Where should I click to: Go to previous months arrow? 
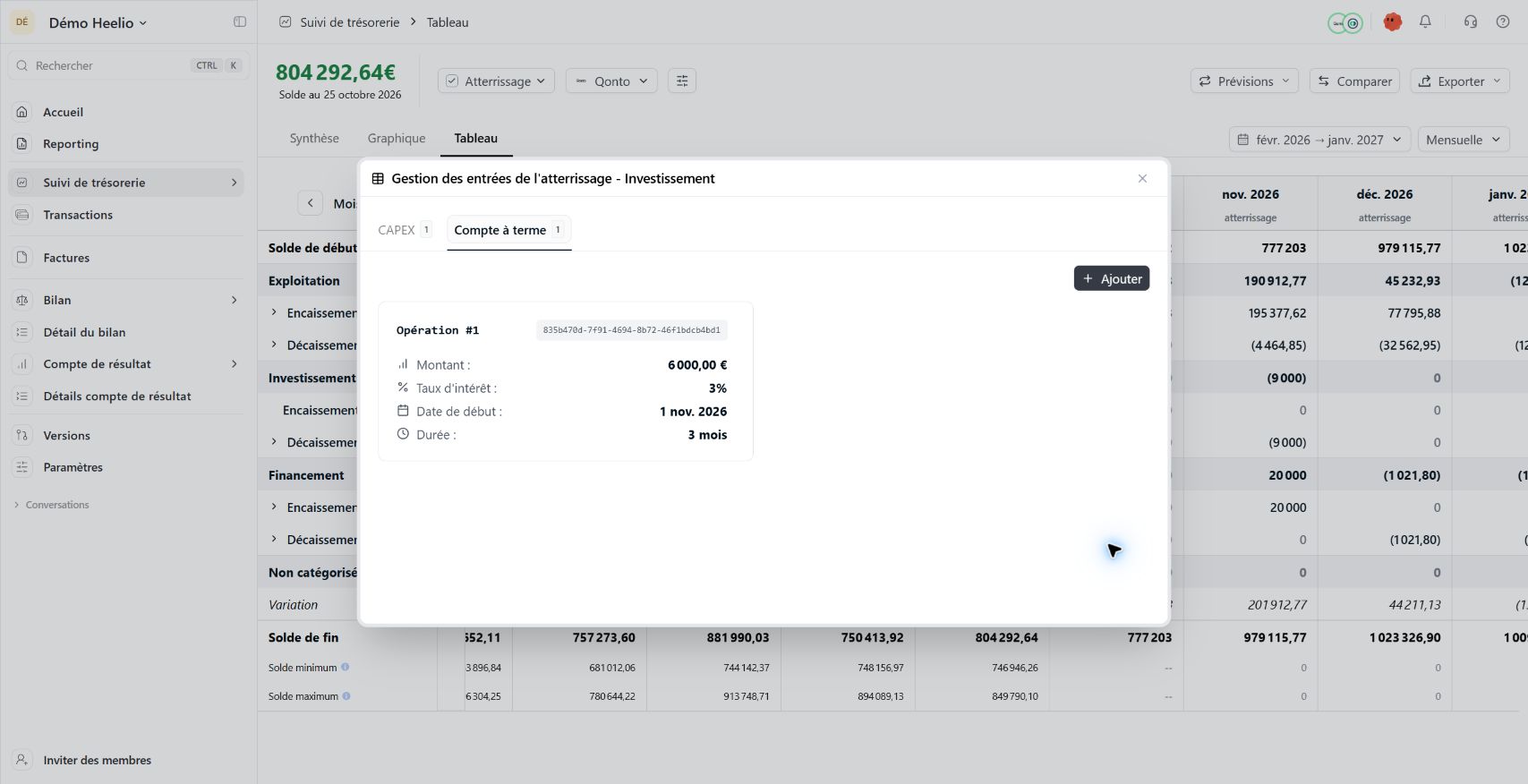coord(310,203)
